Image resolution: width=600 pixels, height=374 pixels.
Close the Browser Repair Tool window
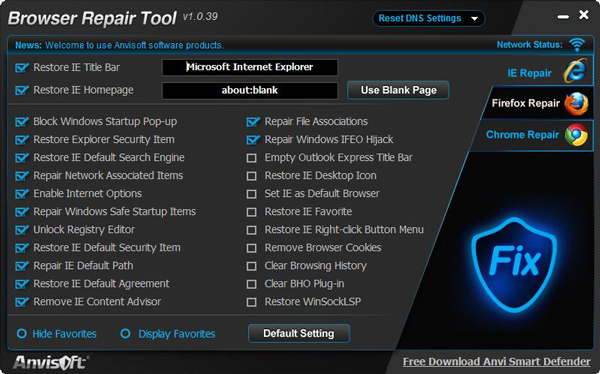click(584, 15)
